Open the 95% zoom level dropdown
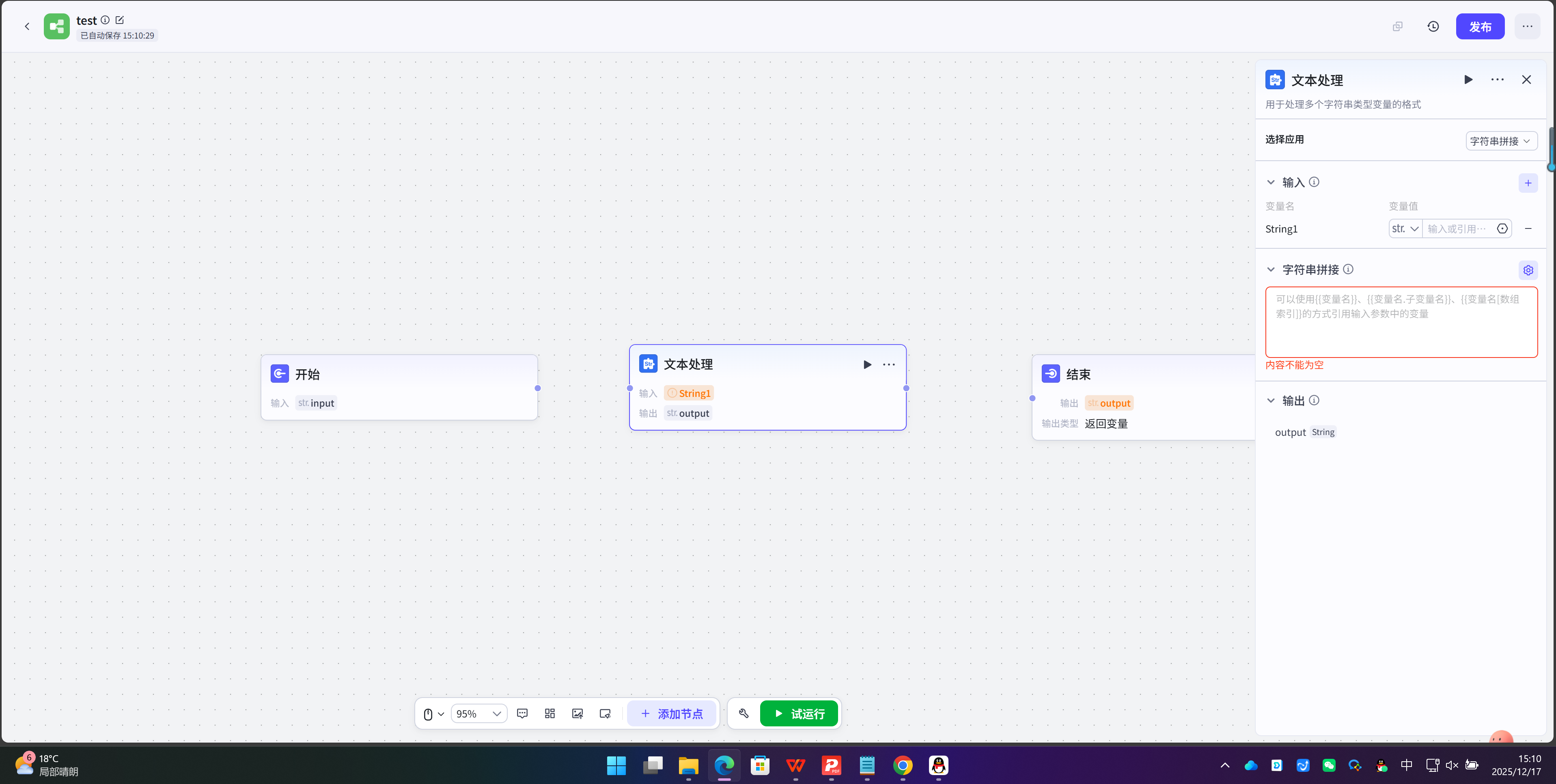Screen dimensions: 1556x784 tap(478, 714)
